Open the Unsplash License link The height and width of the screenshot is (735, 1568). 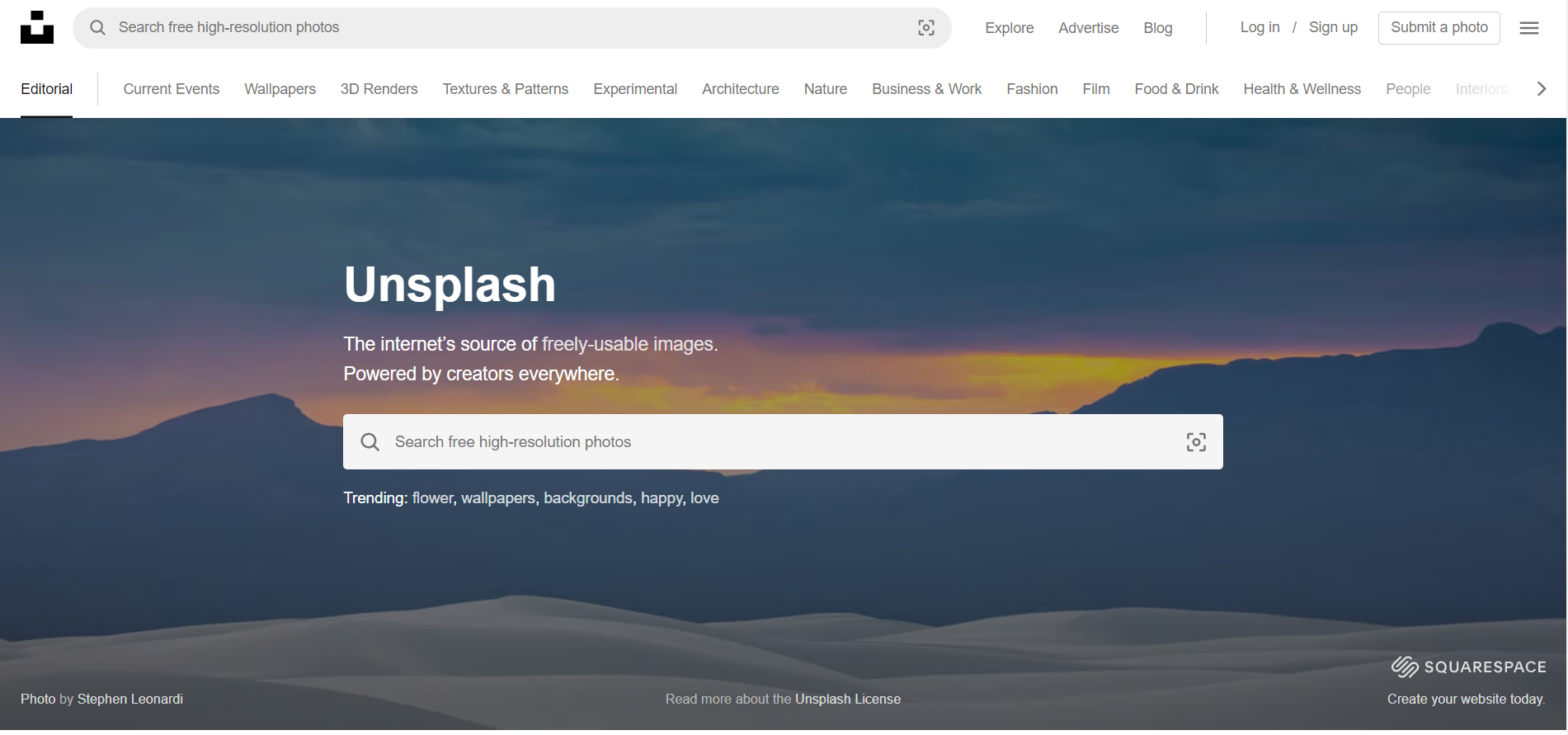coord(848,700)
